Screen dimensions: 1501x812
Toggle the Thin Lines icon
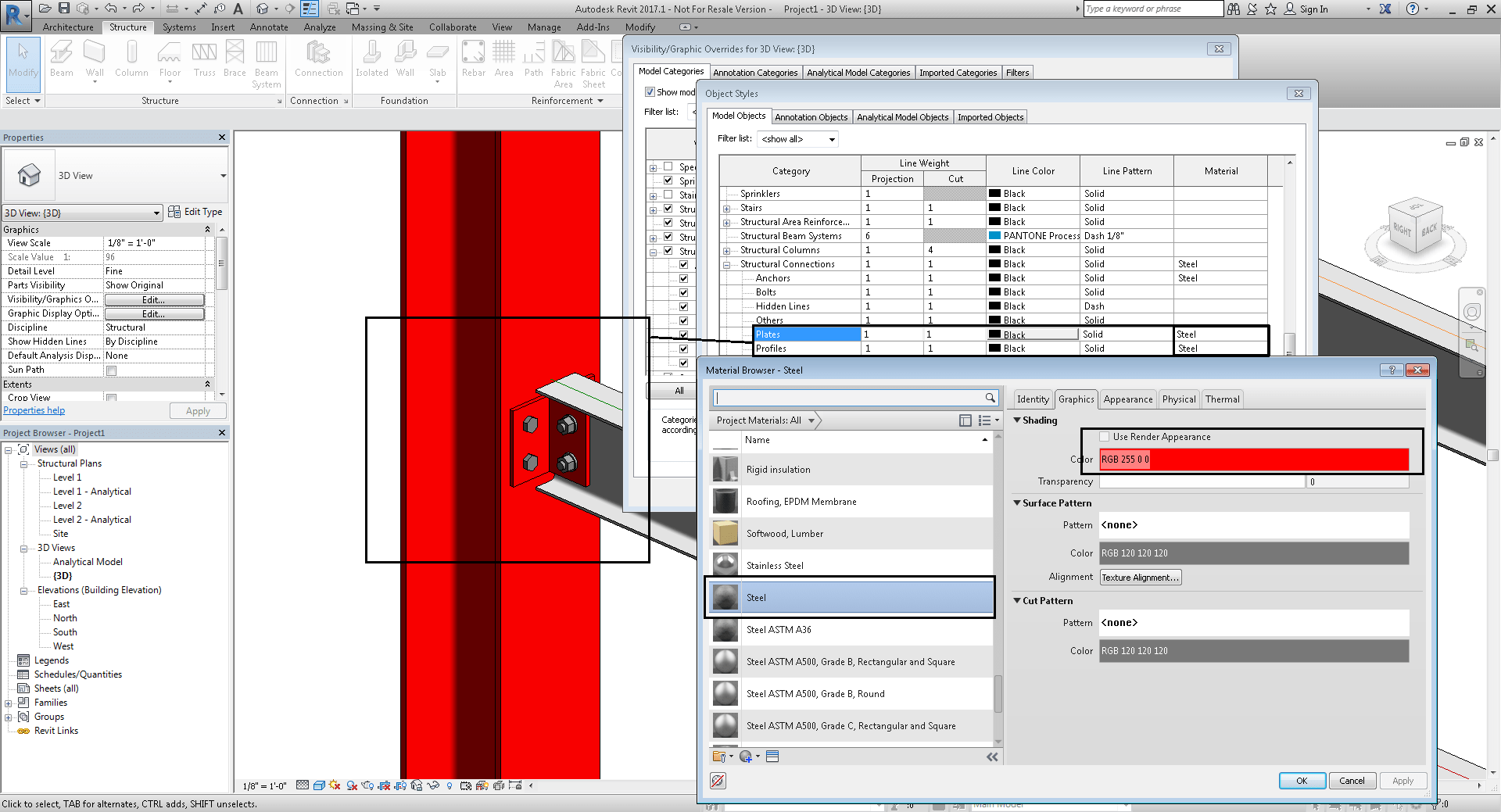coord(310,9)
